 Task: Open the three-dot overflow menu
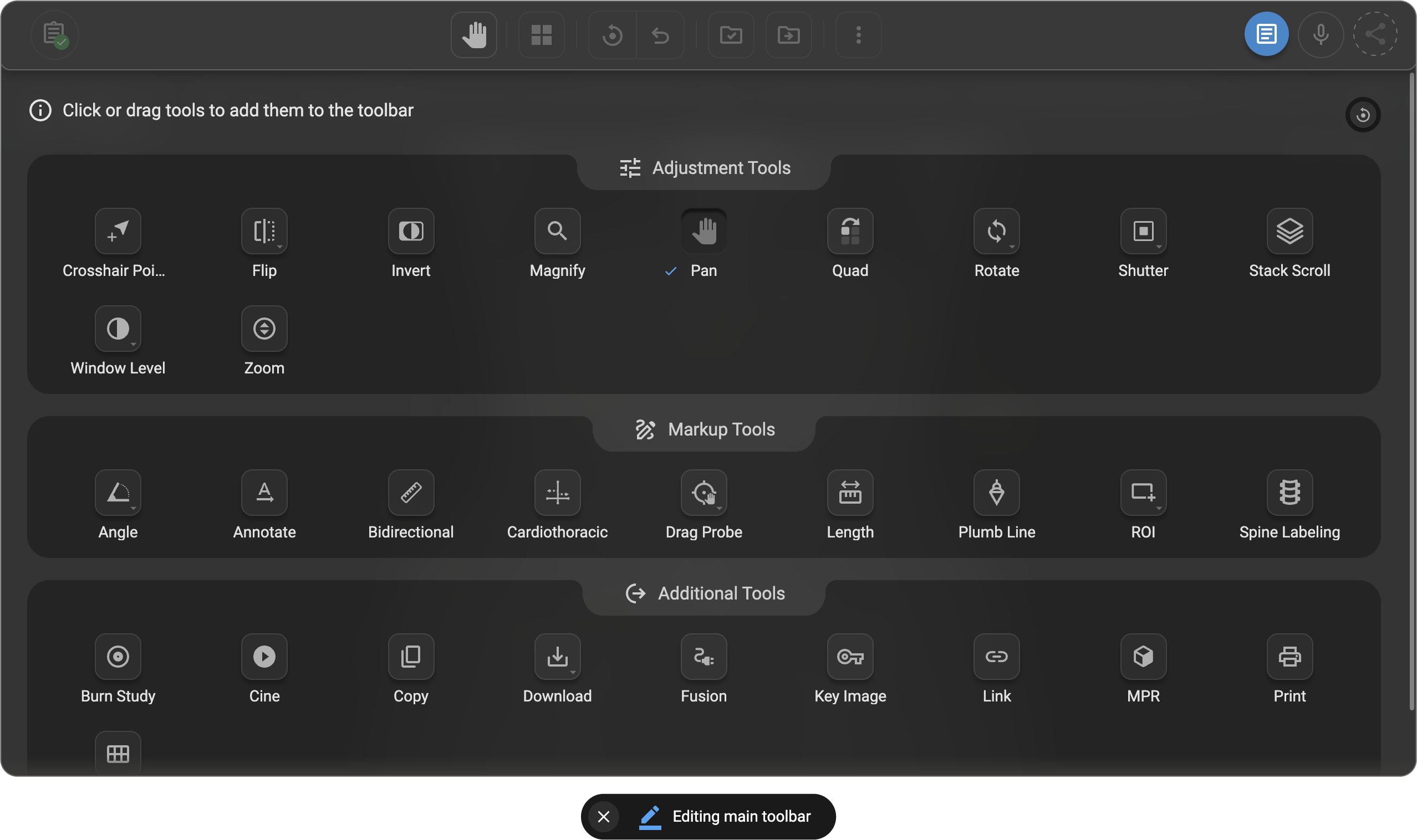(x=858, y=35)
